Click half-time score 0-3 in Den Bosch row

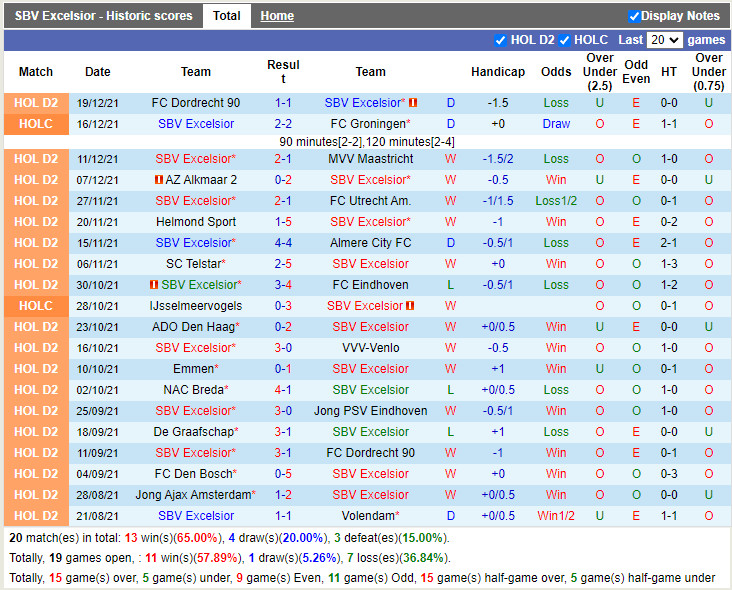pyautogui.click(x=669, y=474)
